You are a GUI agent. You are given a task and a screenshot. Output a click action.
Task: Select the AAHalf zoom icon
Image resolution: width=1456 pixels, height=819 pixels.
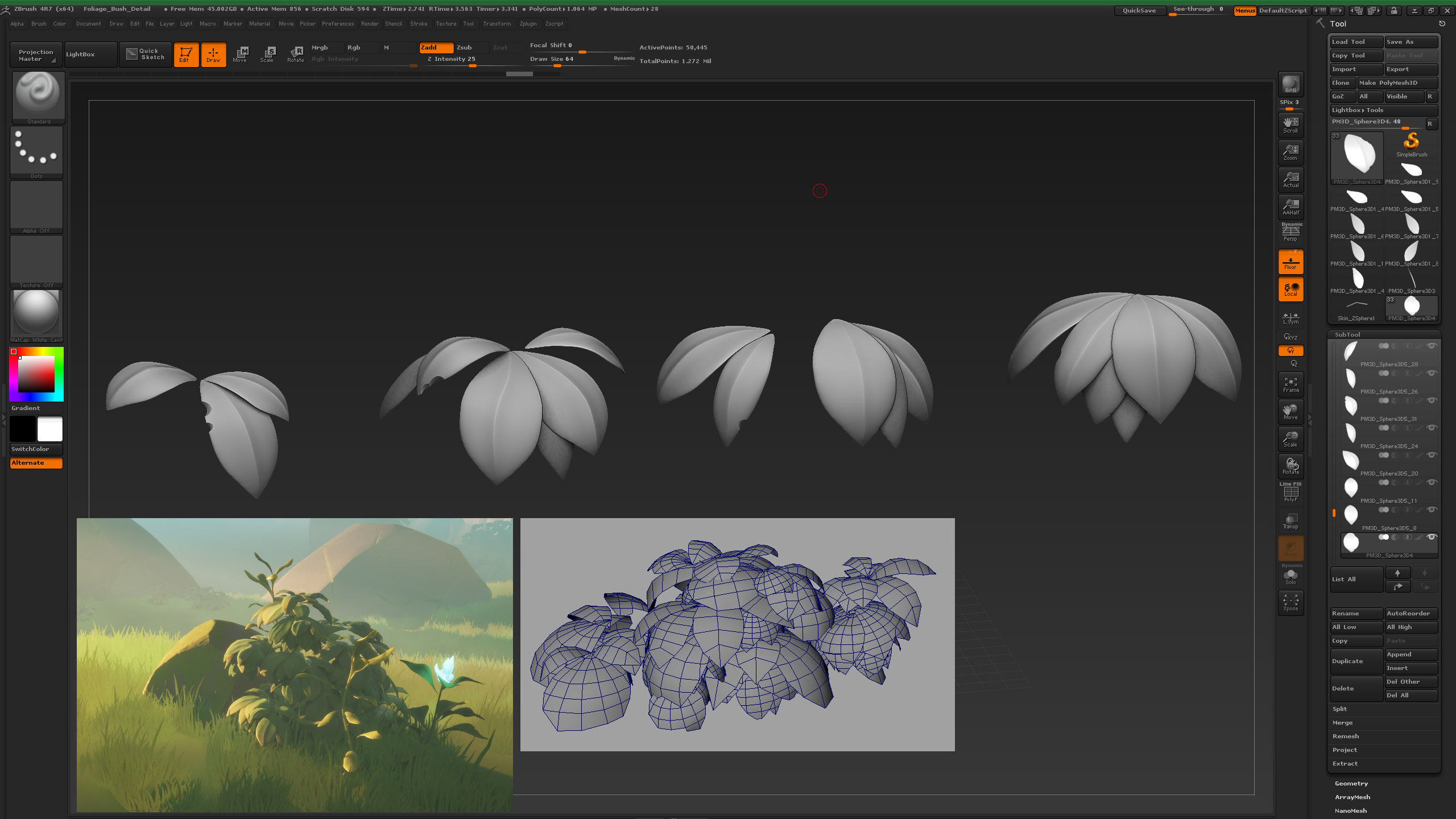click(x=1290, y=206)
